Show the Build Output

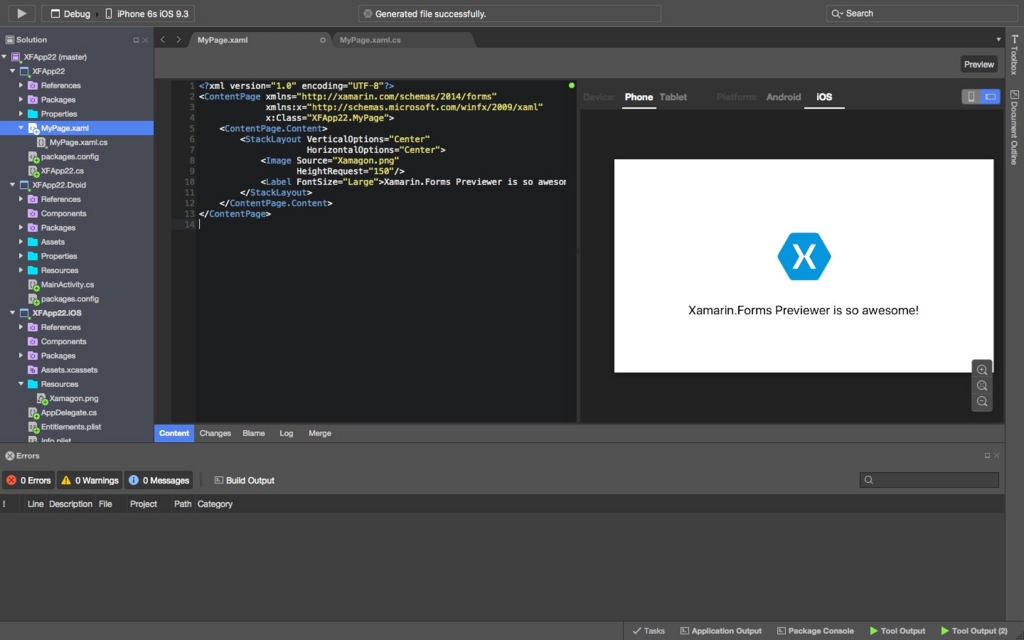(x=244, y=480)
